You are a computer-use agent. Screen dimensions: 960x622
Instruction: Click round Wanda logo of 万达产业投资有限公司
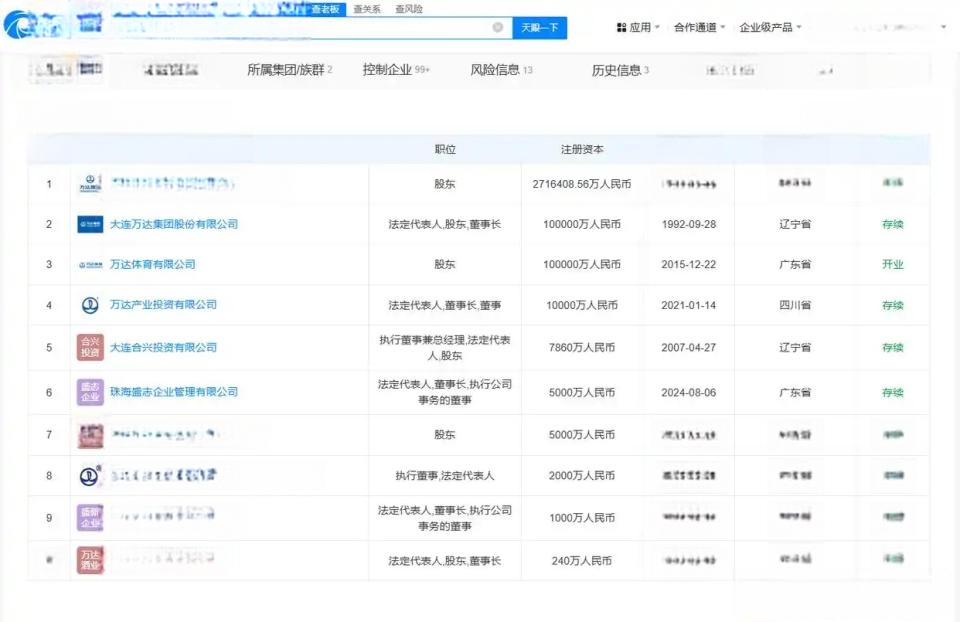(90, 305)
